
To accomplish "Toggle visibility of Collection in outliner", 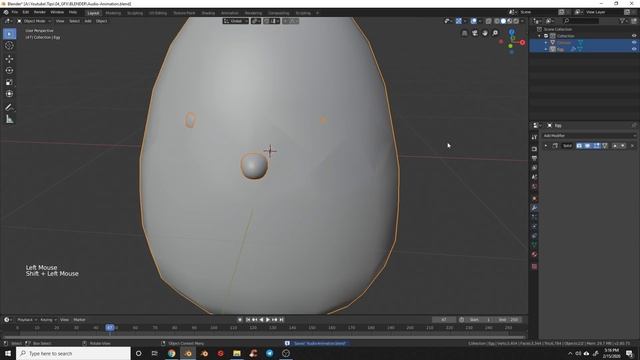I will click(634, 36).
